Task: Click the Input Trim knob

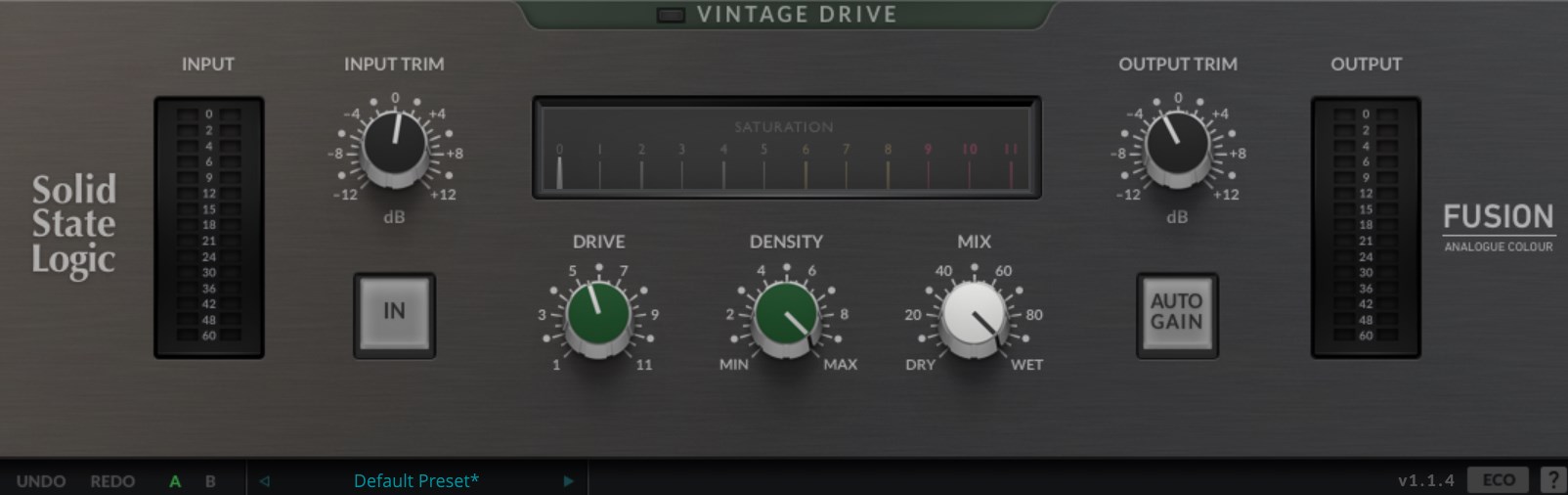Action: click(x=394, y=147)
